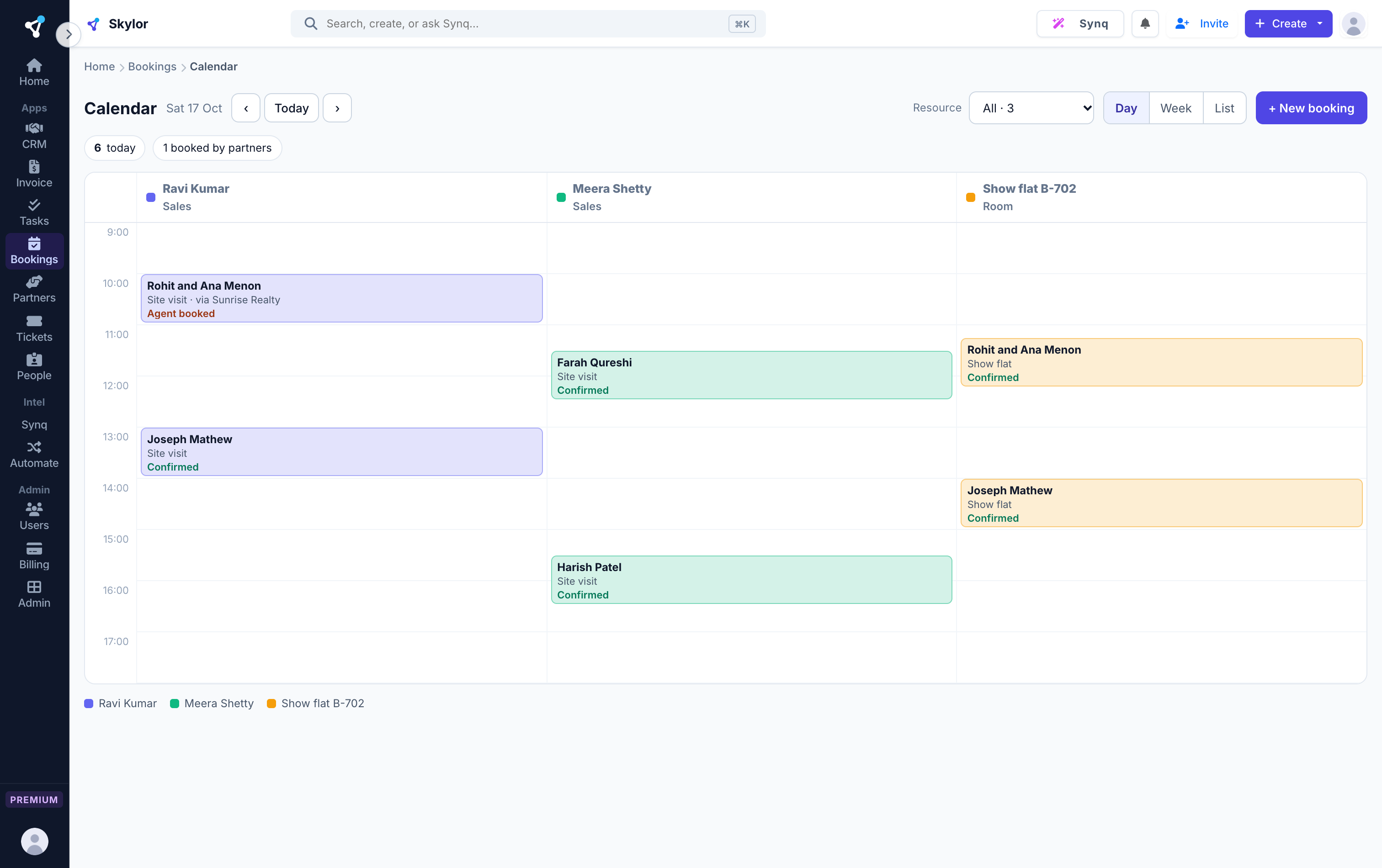Open the Bookings sidebar icon

click(34, 251)
